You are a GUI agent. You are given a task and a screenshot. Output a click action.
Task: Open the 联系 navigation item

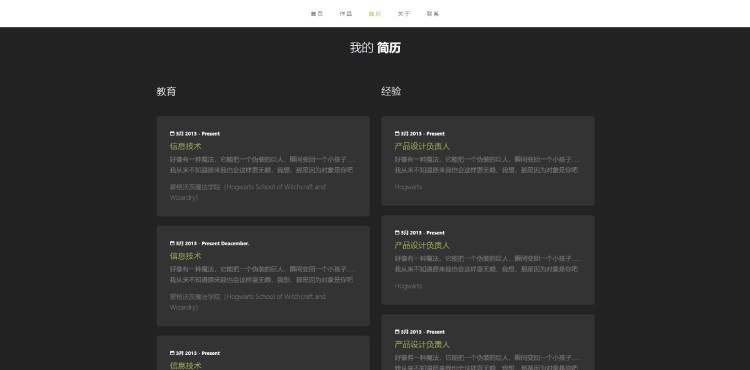pos(433,14)
